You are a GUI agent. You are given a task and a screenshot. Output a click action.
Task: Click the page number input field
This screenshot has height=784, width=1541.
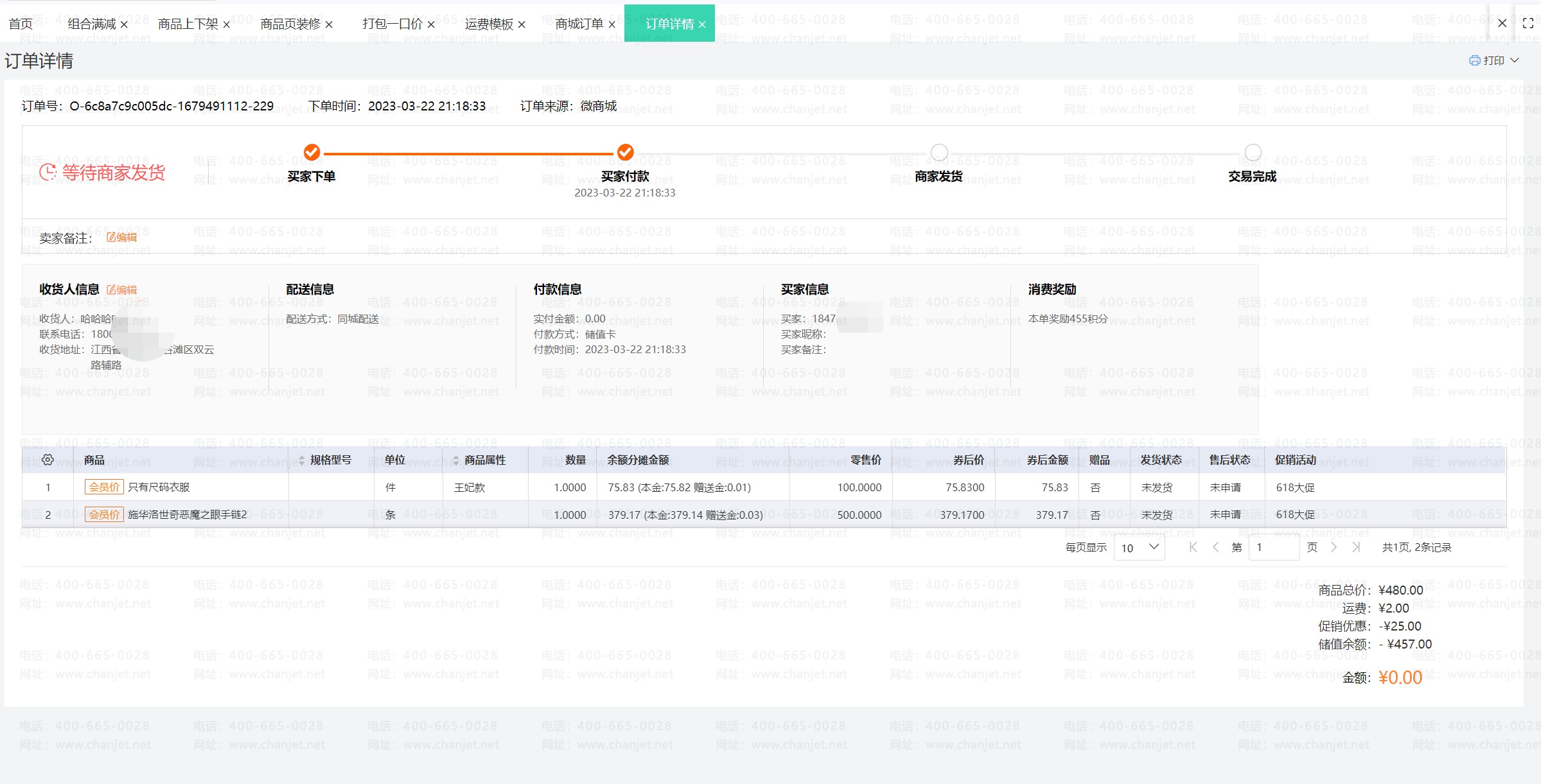click(1273, 547)
